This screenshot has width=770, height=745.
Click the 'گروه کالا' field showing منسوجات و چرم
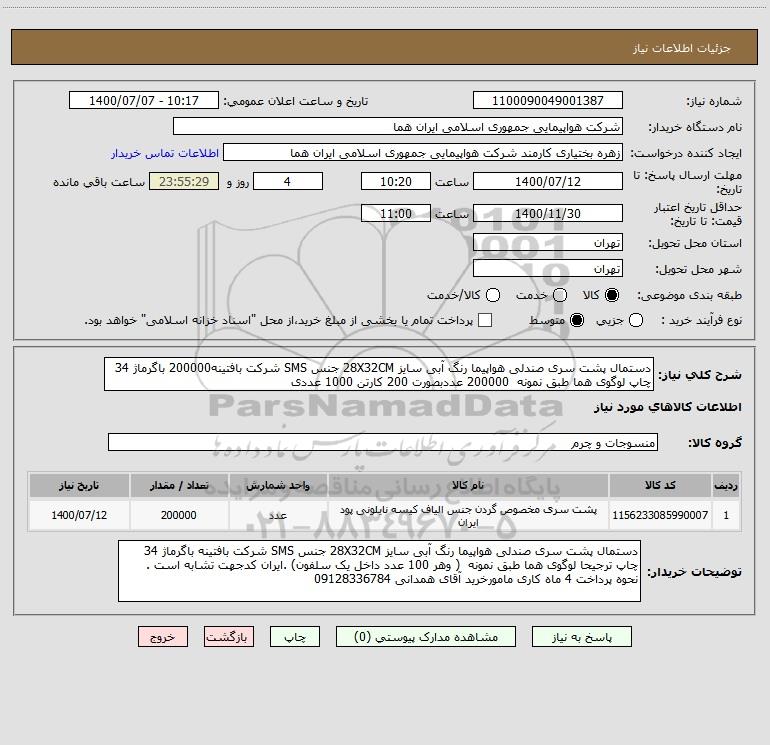pos(382,442)
